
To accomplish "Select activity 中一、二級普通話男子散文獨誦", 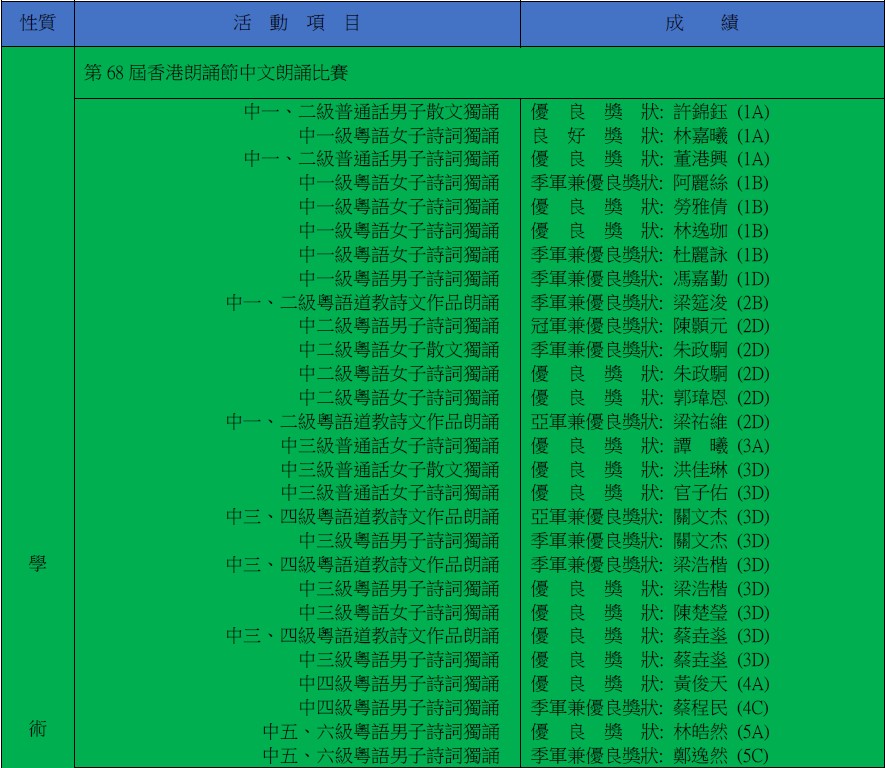I will (371, 112).
